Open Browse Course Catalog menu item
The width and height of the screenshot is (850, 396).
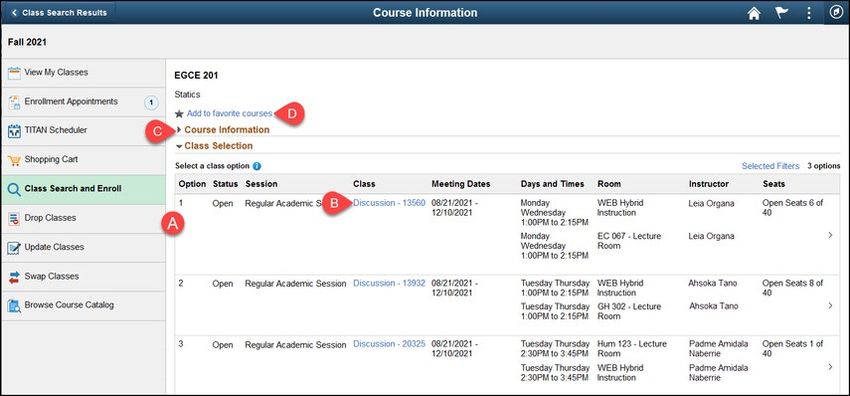[83, 306]
